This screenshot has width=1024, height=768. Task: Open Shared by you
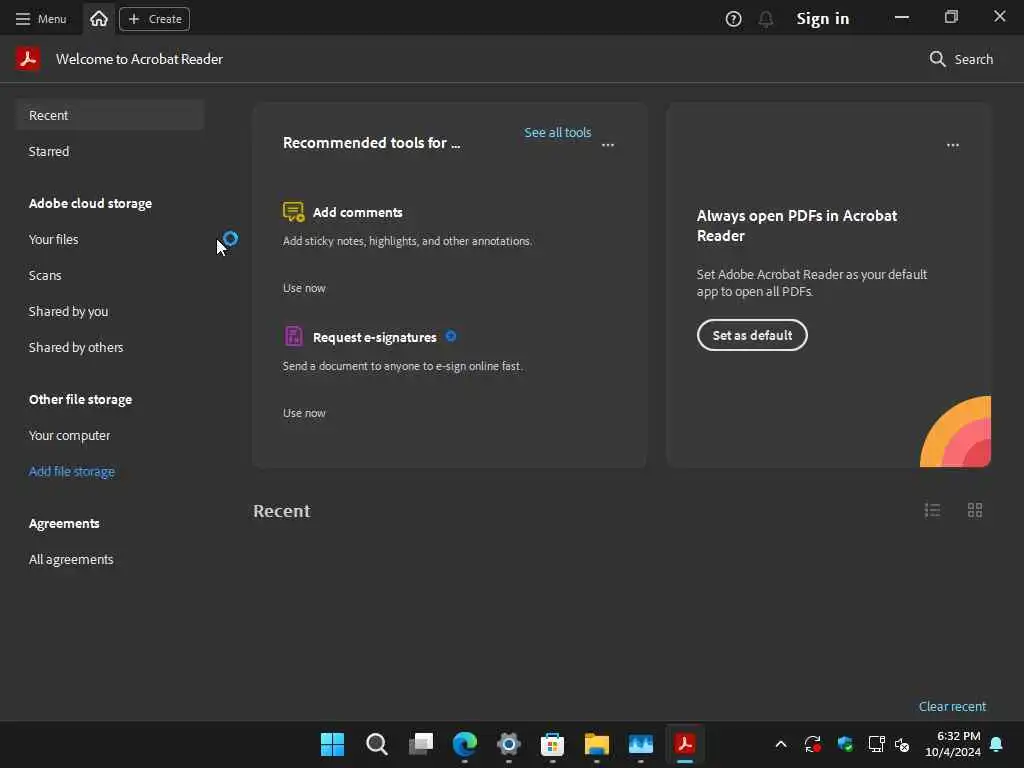pos(69,312)
